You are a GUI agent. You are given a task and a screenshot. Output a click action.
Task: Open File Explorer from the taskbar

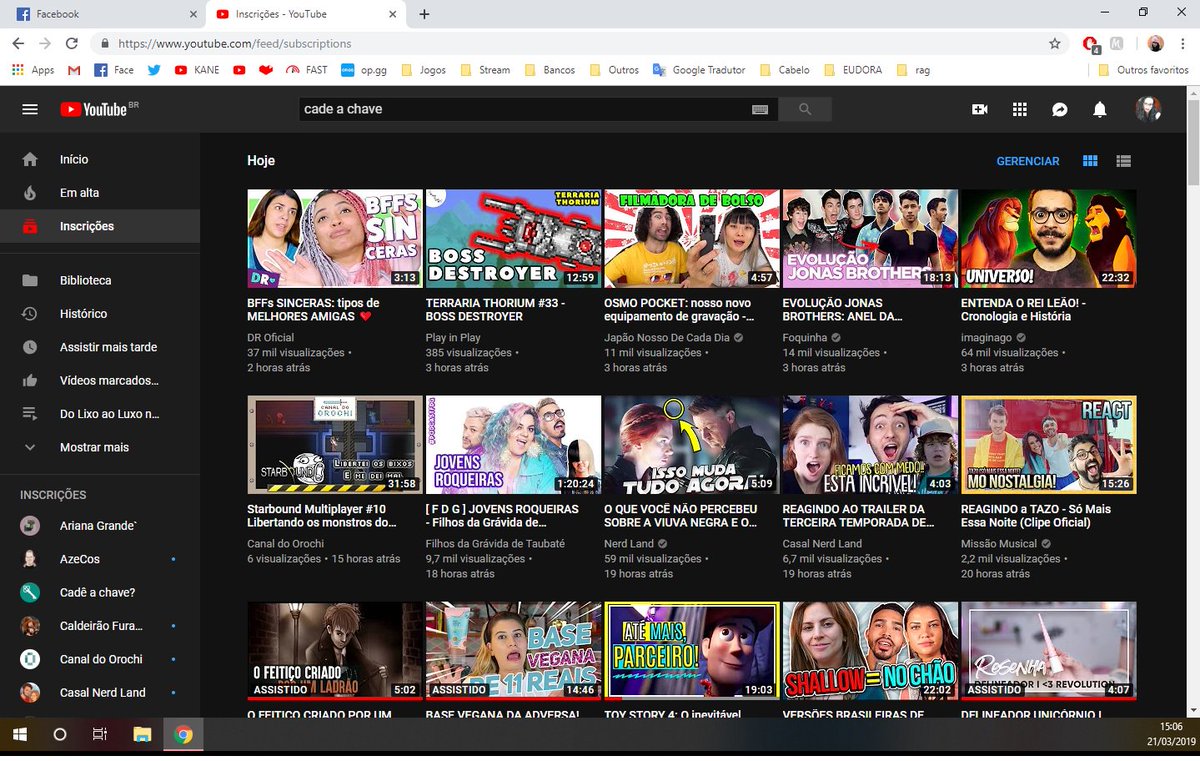(x=141, y=734)
